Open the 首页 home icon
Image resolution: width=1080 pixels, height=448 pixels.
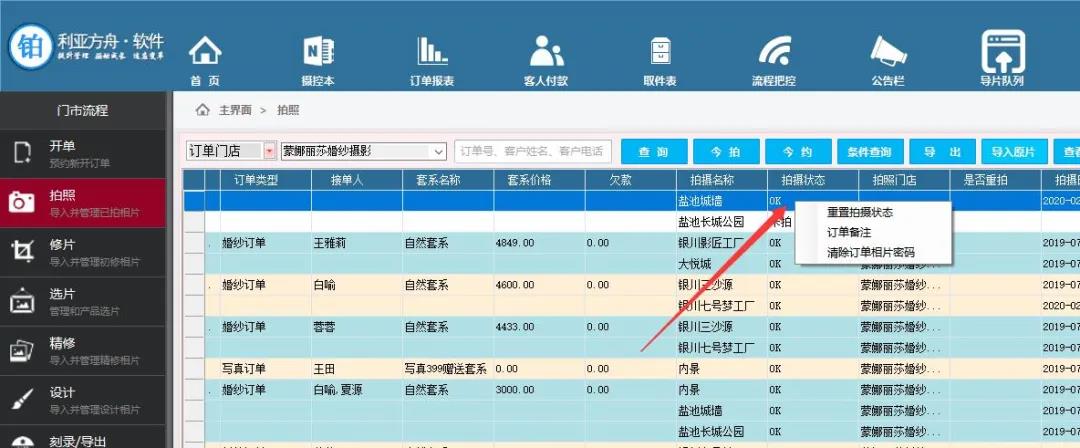point(205,51)
